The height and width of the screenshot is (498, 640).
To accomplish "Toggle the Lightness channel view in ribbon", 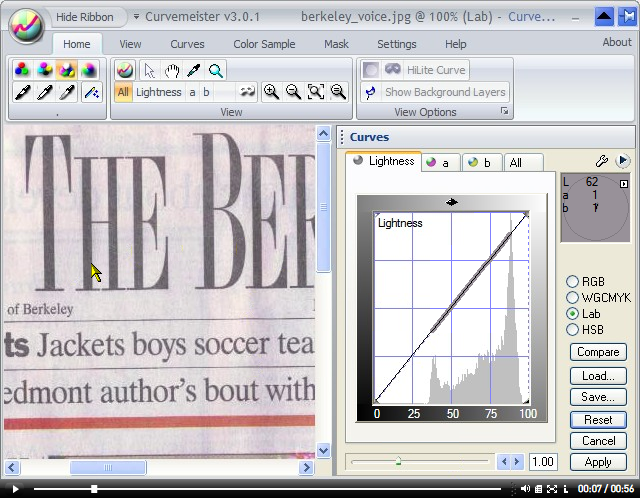I will (x=158, y=92).
